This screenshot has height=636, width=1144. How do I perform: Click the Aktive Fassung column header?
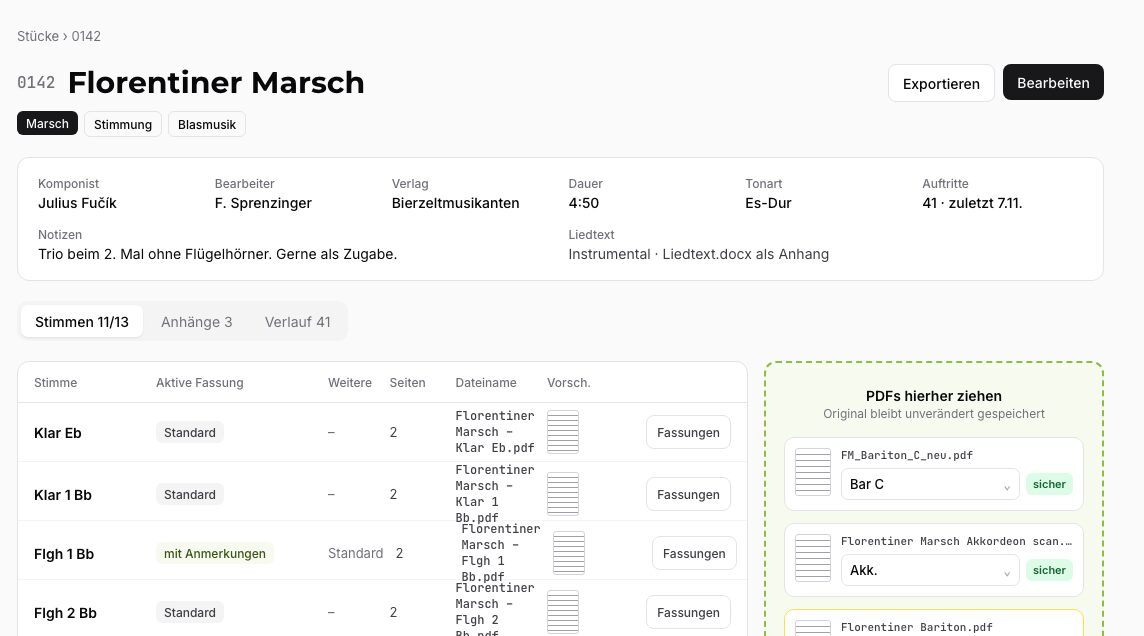click(200, 383)
